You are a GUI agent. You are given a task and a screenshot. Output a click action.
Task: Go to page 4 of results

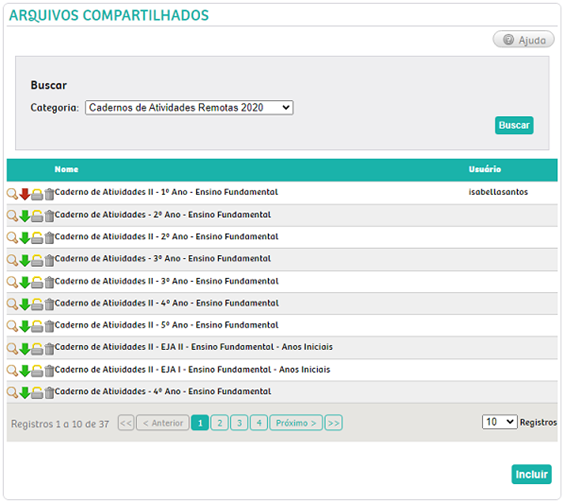tap(259, 423)
